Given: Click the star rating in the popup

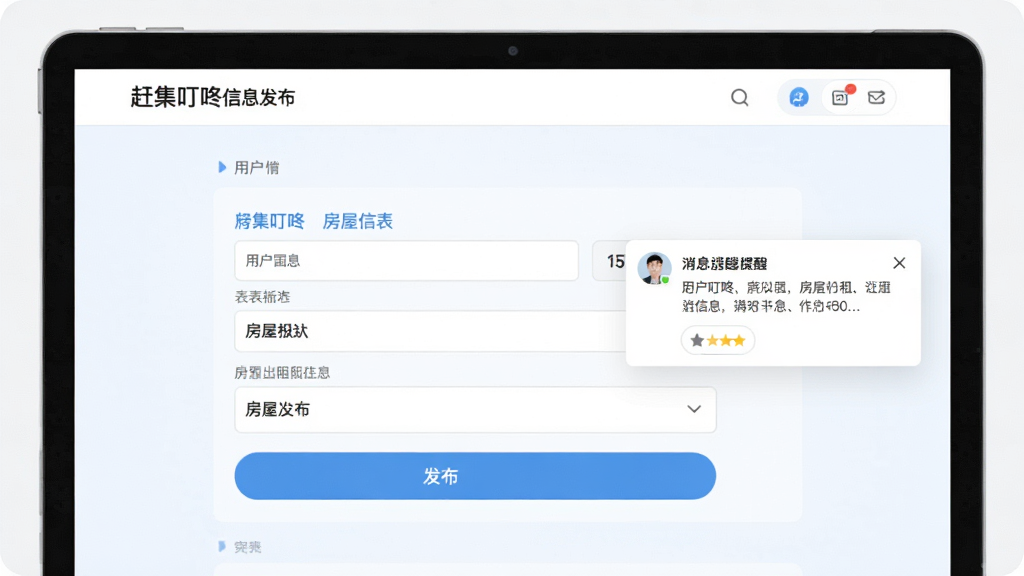Looking at the screenshot, I should (x=718, y=340).
